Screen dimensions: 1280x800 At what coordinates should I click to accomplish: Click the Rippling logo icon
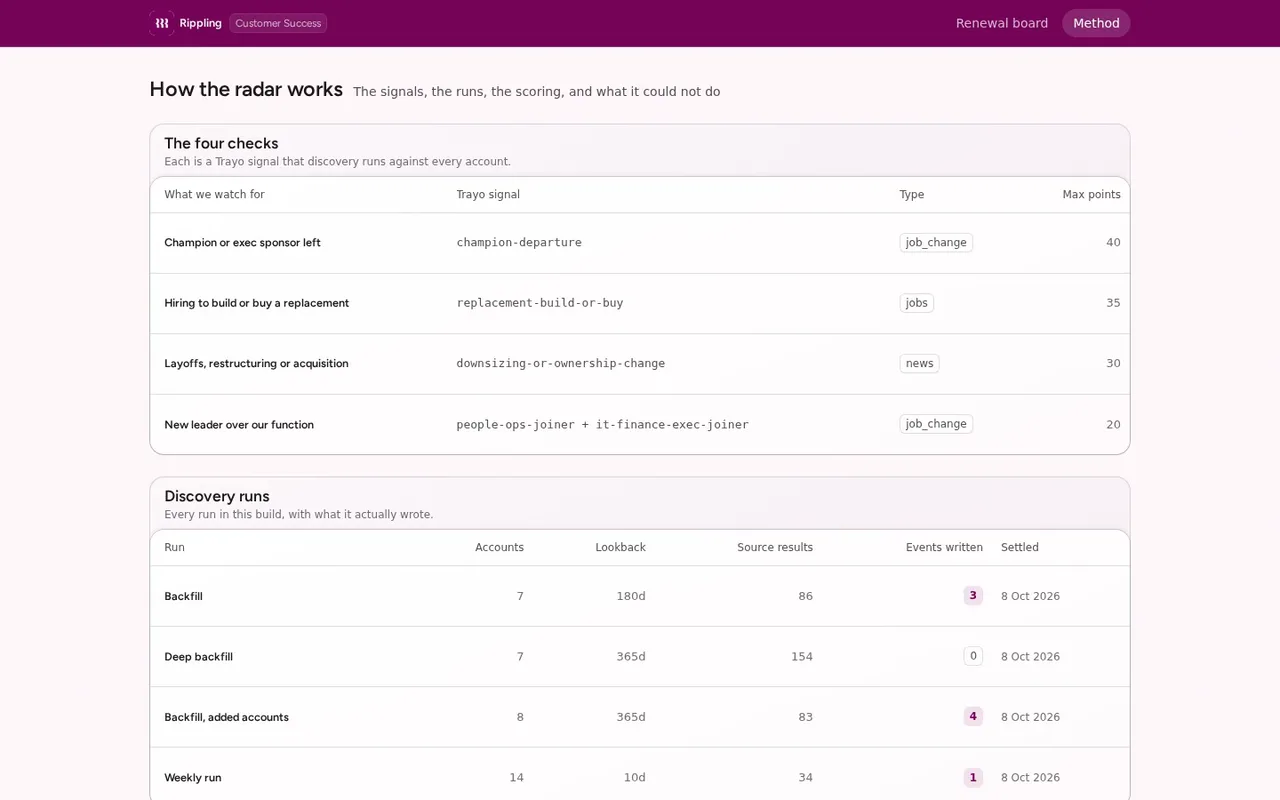(x=162, y=23)
